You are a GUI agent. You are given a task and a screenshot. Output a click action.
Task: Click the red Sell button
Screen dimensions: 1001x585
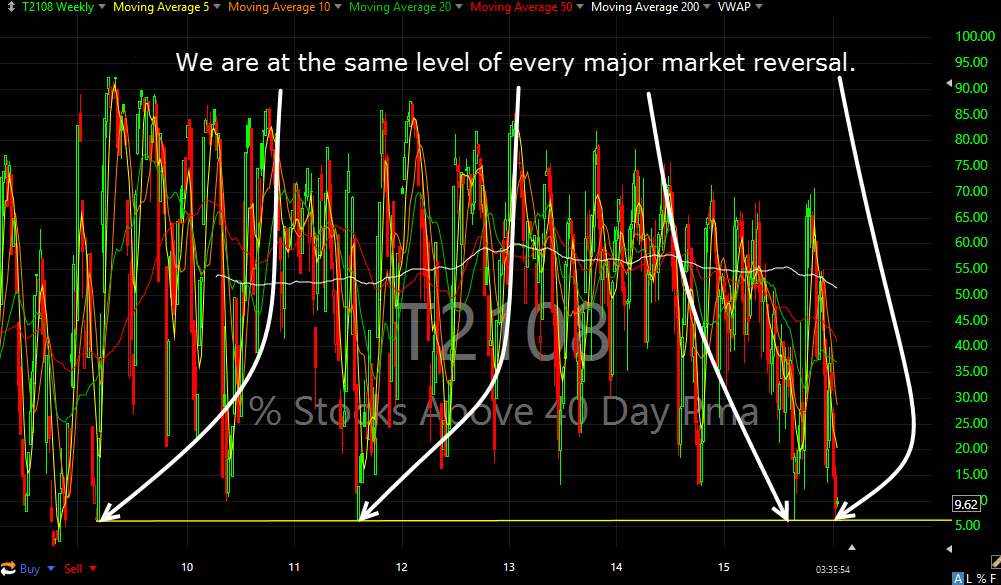pos(73,569)
